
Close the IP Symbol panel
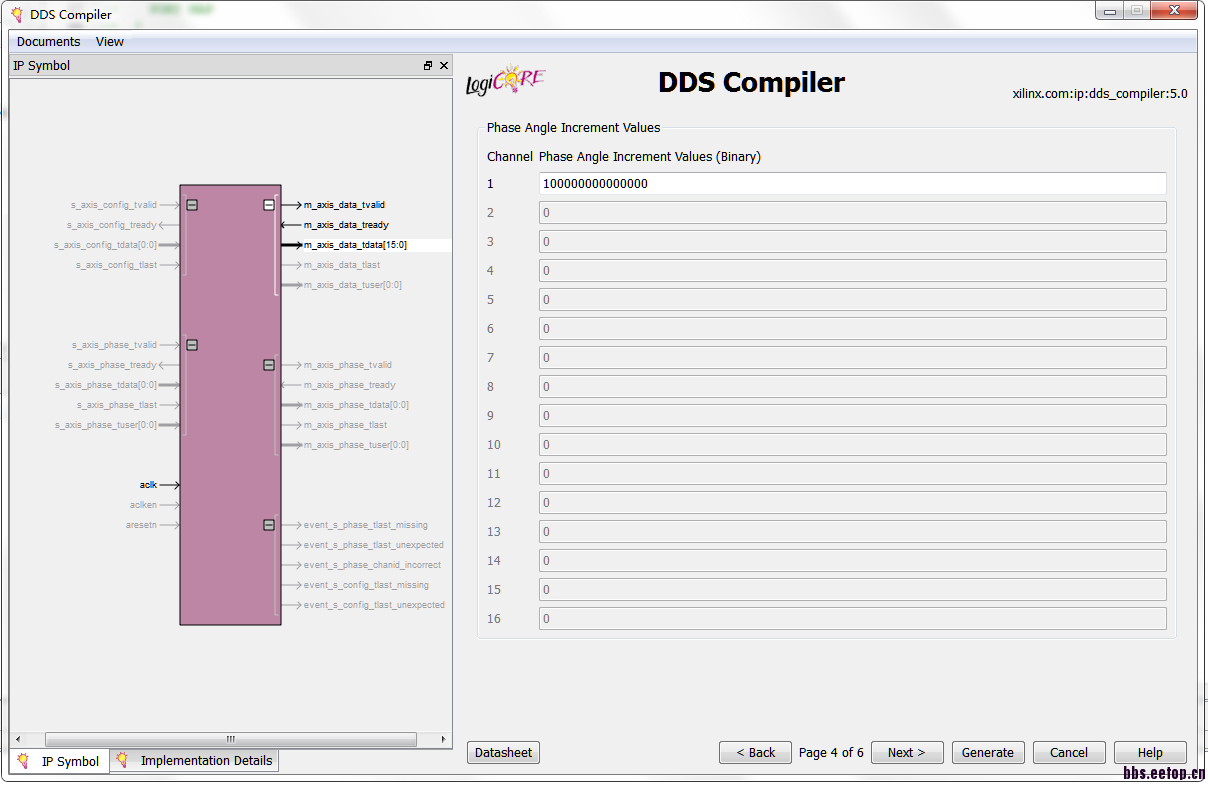click(444, 66)
